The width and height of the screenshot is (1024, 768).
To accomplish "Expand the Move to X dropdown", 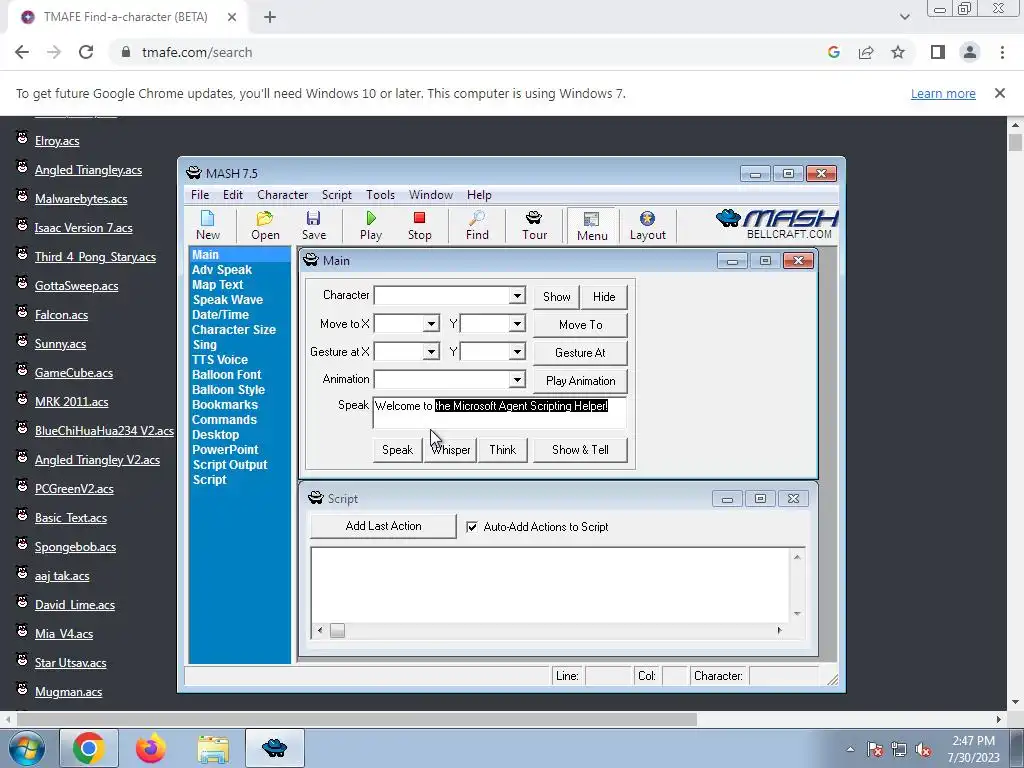I will point(431,324).
